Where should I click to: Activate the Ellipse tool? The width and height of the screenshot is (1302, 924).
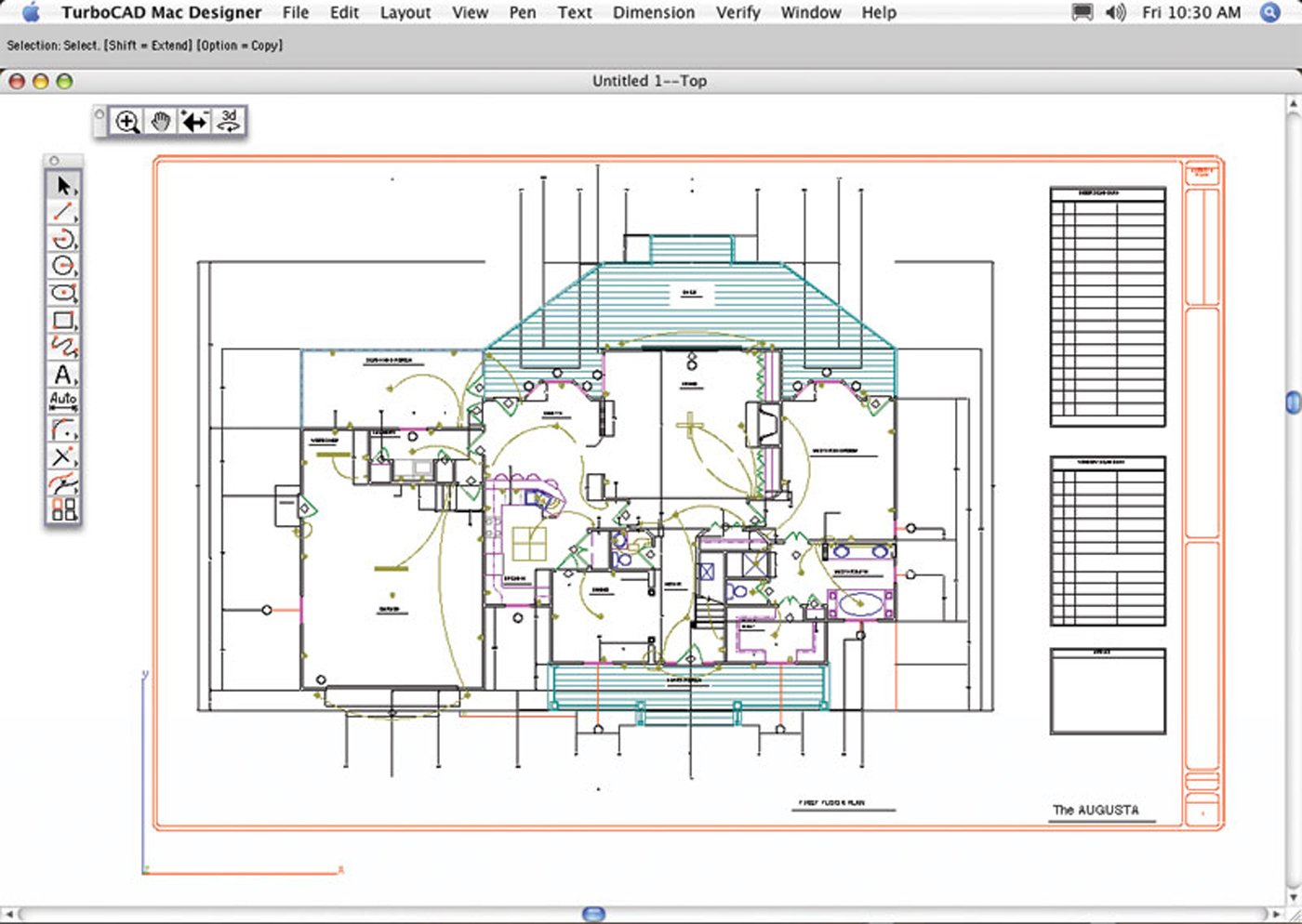pyautogui.click(x=63, y=294)
